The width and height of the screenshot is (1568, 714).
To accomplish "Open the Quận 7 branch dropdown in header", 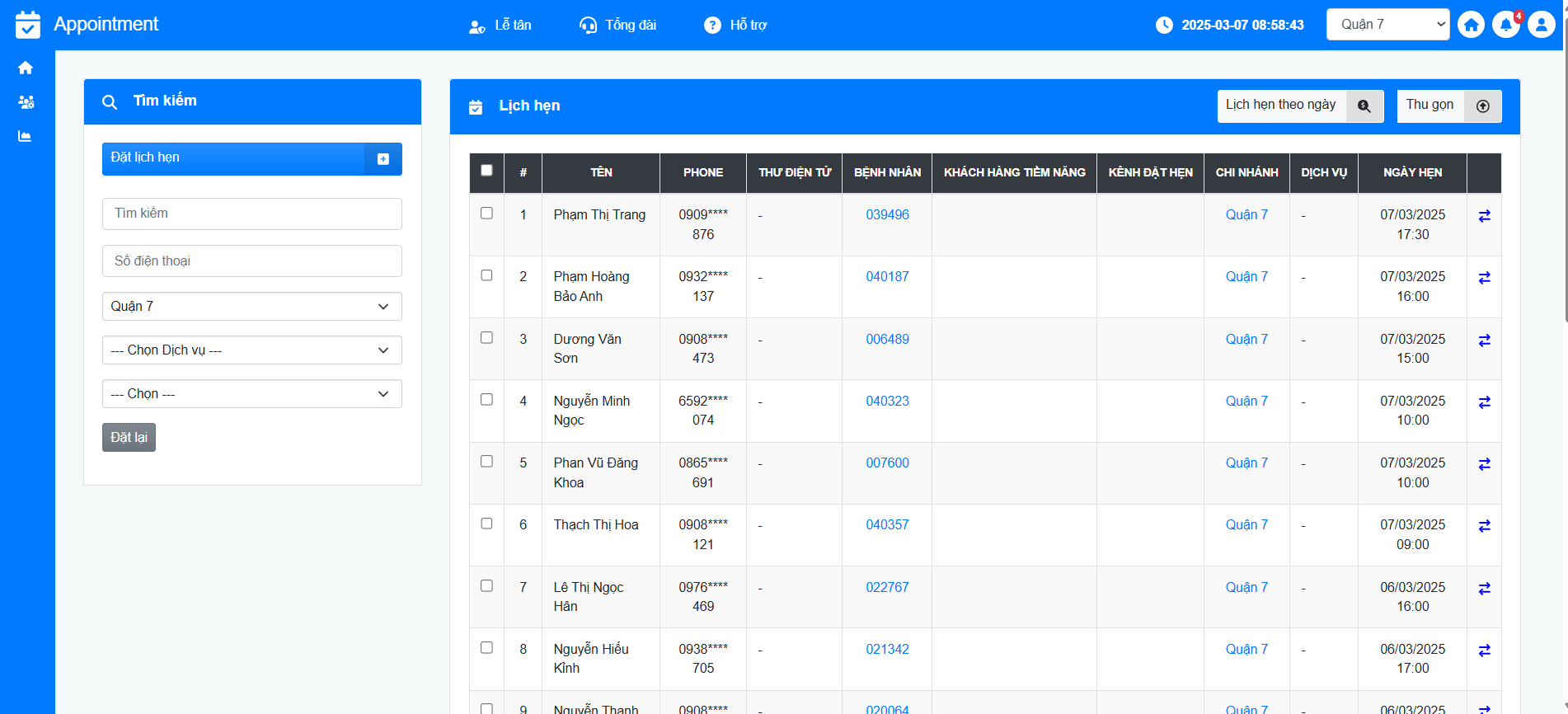I will (1387, 25).
